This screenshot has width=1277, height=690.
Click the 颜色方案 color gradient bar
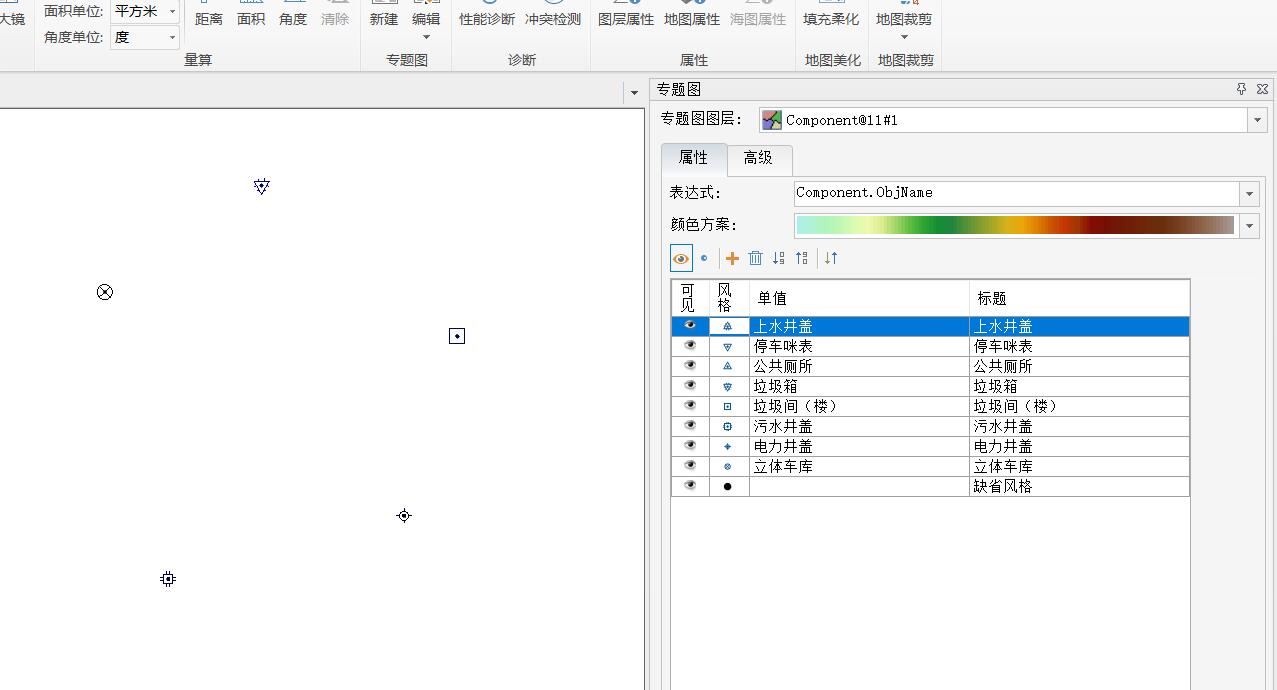(1015, 226)
